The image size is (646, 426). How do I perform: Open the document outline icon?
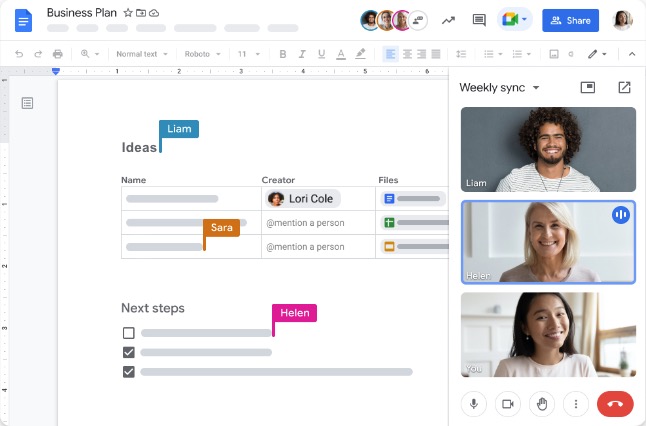[27, 103]
